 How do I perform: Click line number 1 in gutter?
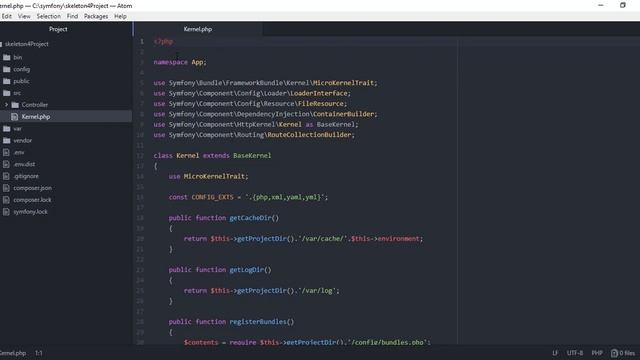[142, 42]
